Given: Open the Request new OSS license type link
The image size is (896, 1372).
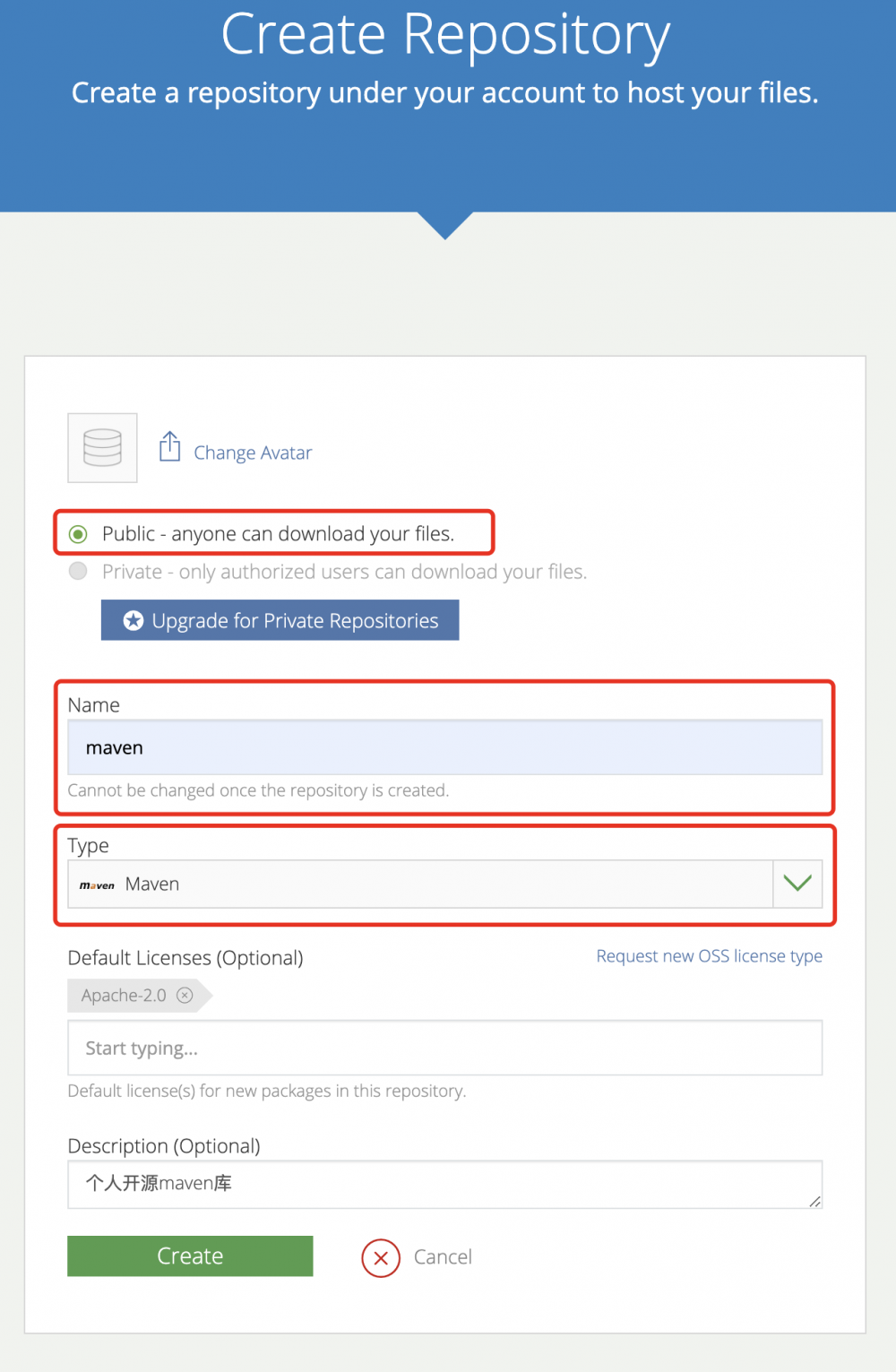Looking at the screenshot, I should 709,956.
